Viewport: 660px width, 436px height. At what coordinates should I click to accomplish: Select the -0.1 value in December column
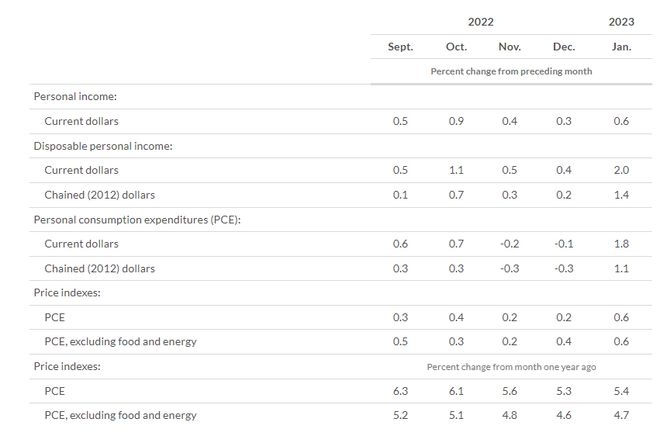click(564, 244)
